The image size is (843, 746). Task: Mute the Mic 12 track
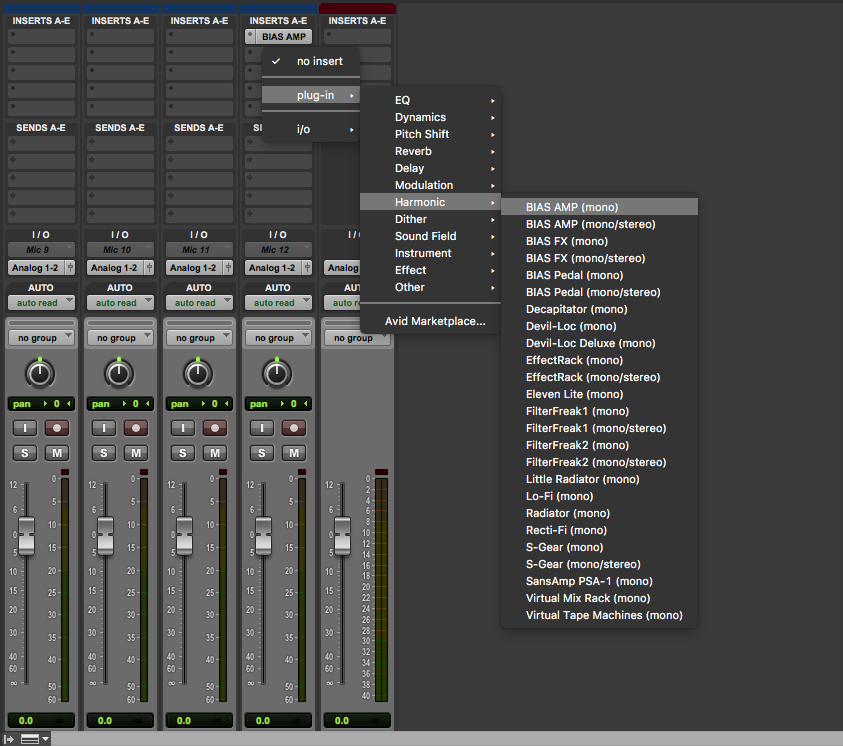tap(294, 453)
